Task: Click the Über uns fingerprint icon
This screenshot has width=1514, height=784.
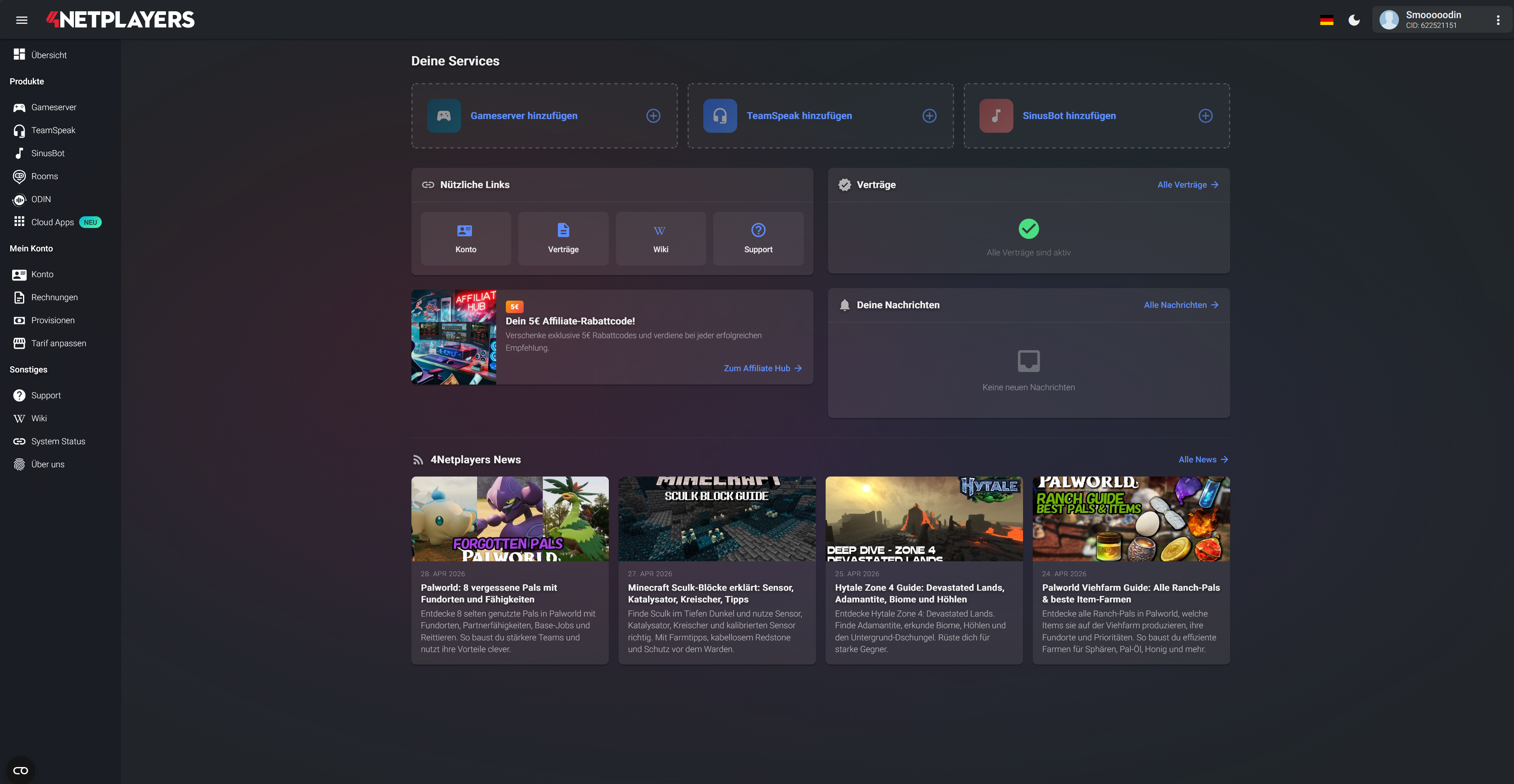Action: pyautogui.click(x=19, y=464)
